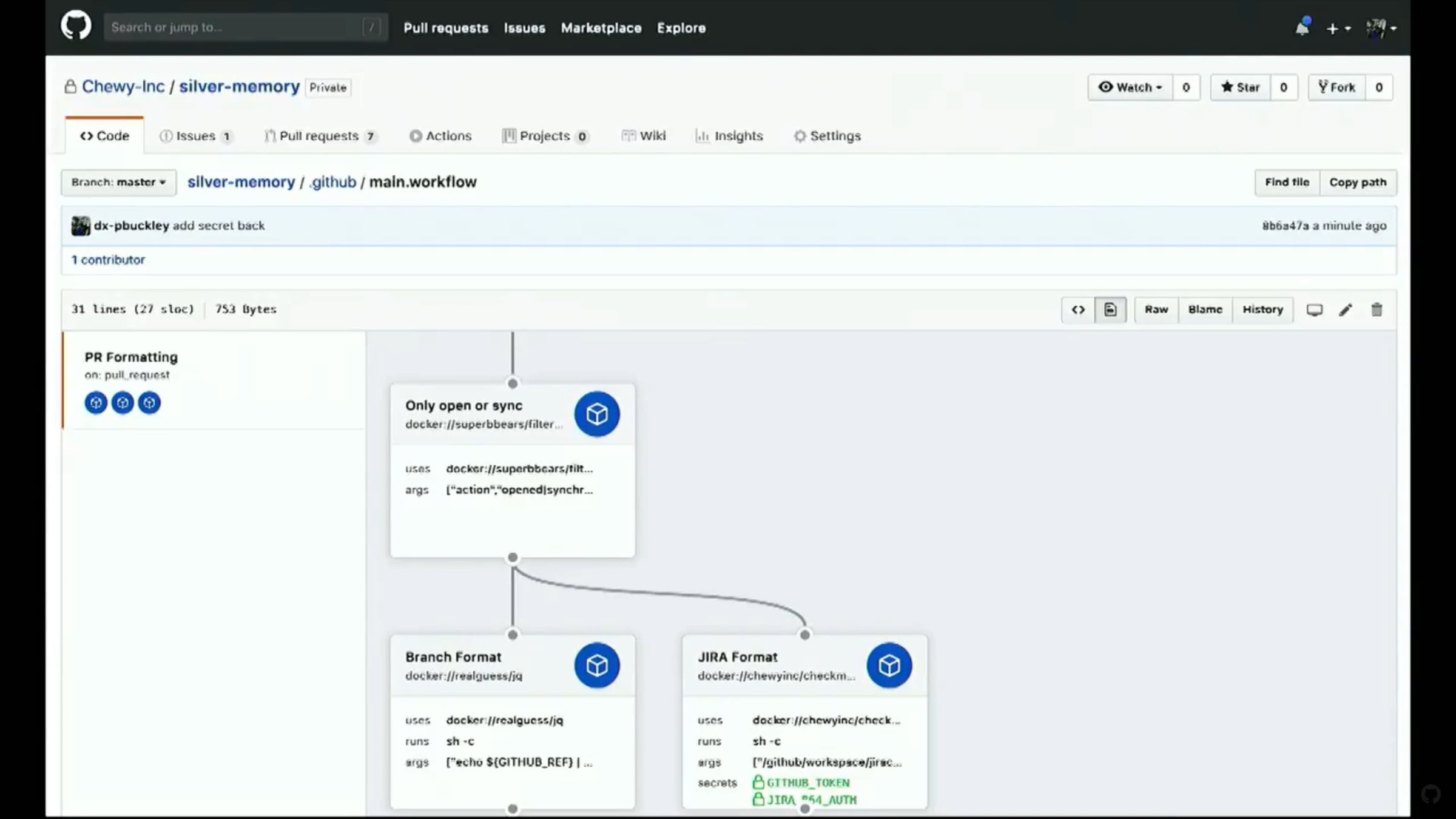Viewport: 1456px width, 819px height.
Task: Delete the file with the trash icon
Action: pyautogui.click(x=1377, y=310)
